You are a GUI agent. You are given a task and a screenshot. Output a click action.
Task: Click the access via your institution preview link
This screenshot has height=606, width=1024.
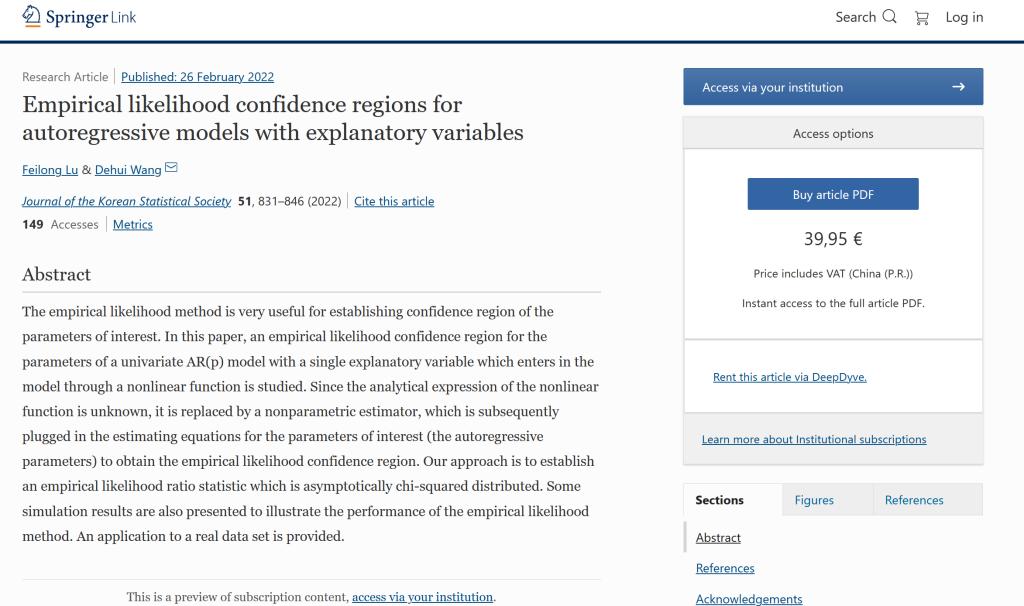point(423,597)
